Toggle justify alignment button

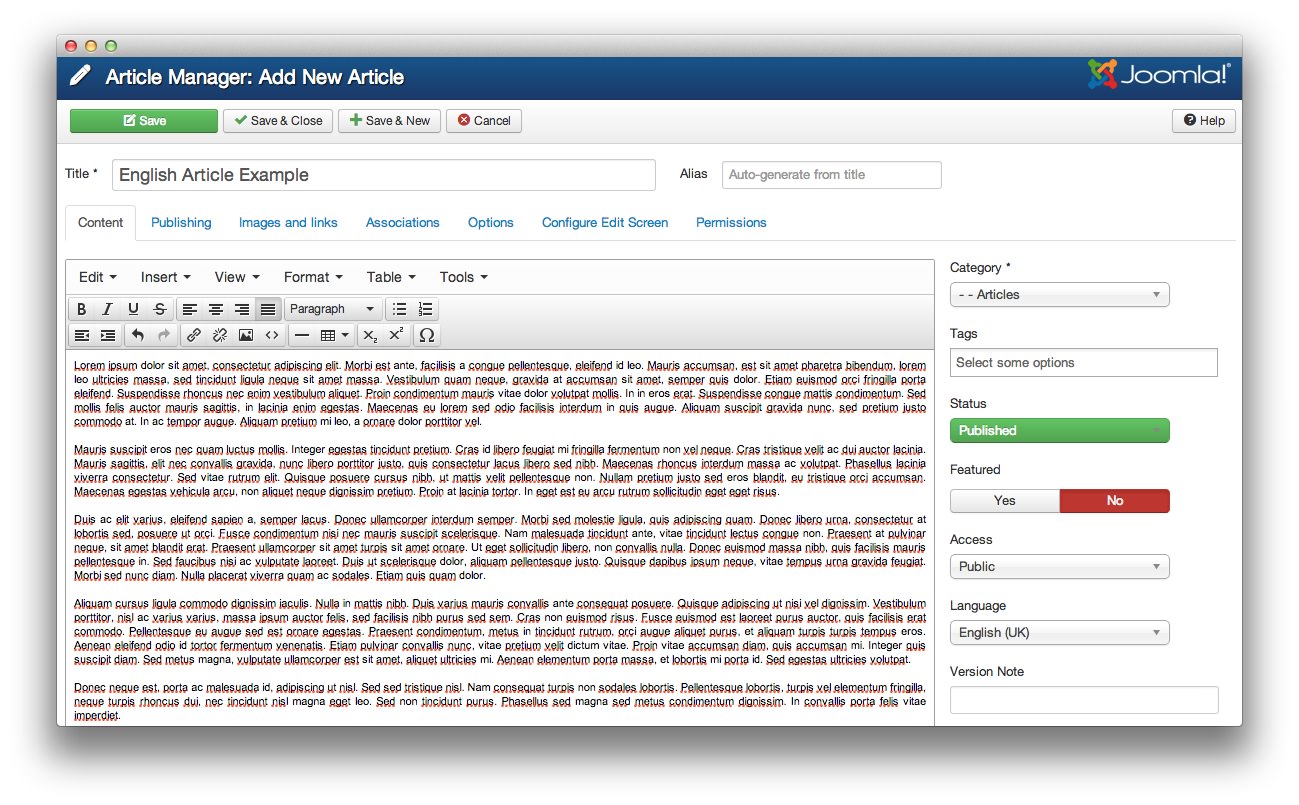[x=267, y=309]
